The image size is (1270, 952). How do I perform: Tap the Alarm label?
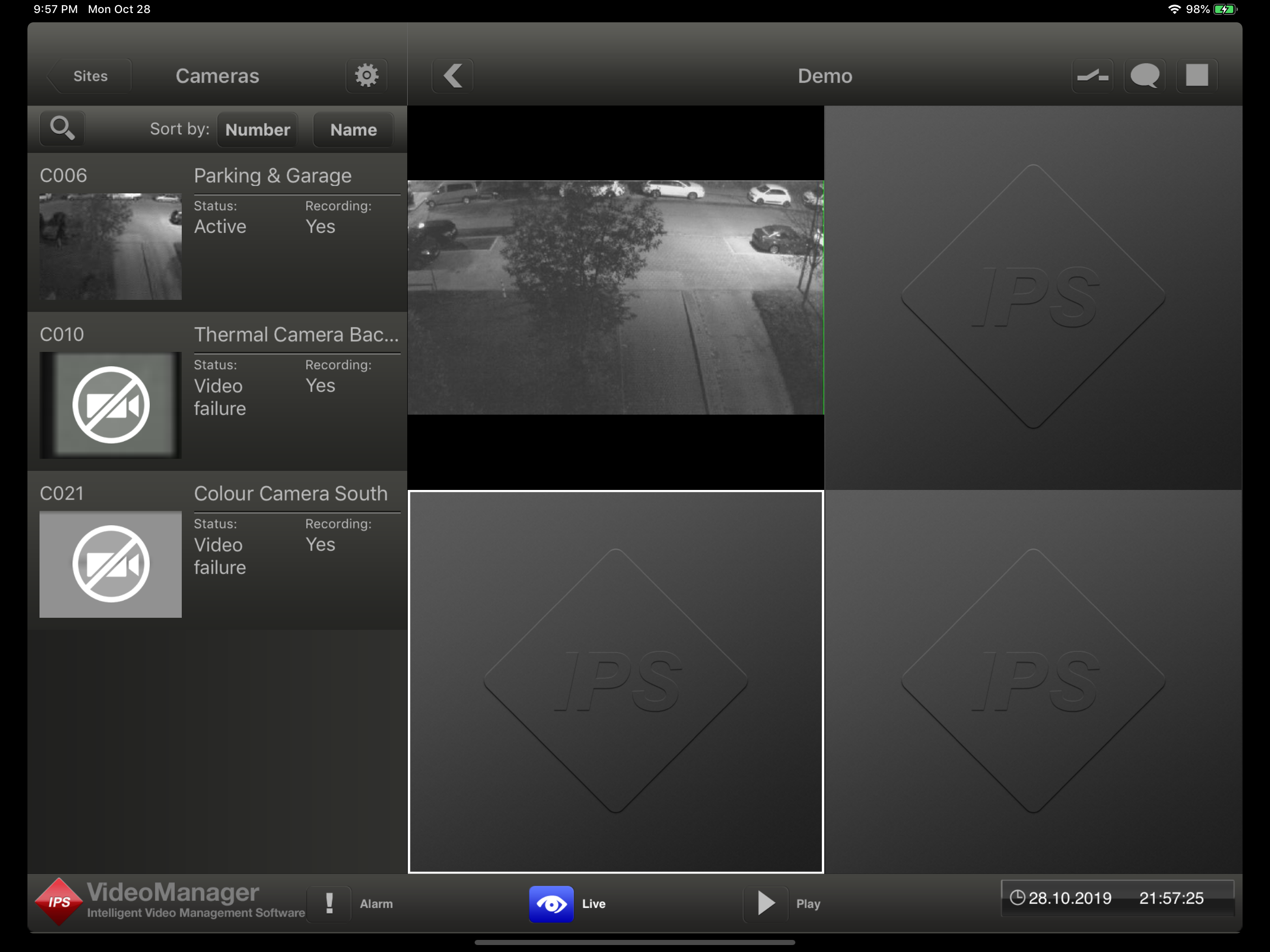(376, 904)
